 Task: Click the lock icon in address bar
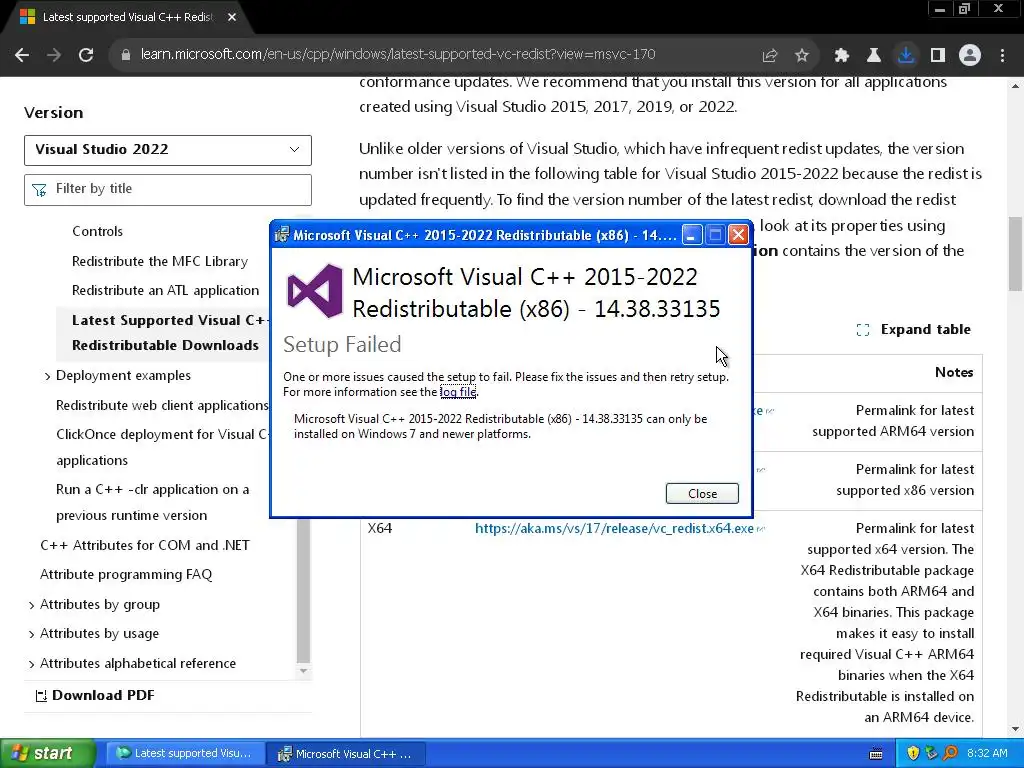click(125, 55)
